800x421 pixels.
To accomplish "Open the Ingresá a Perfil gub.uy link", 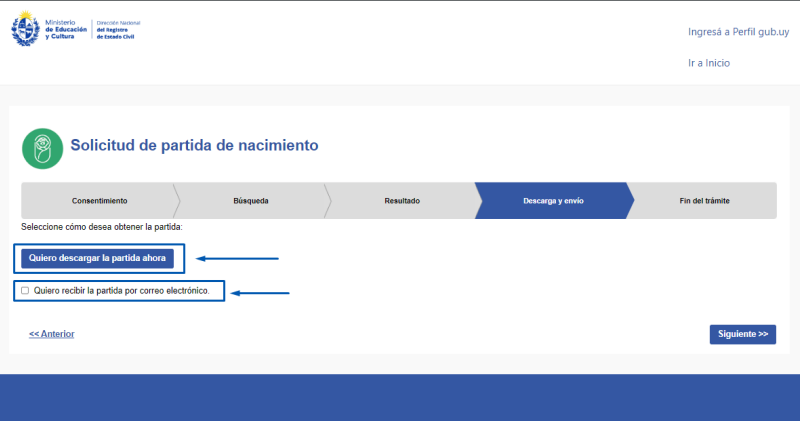I will (738, 32).
